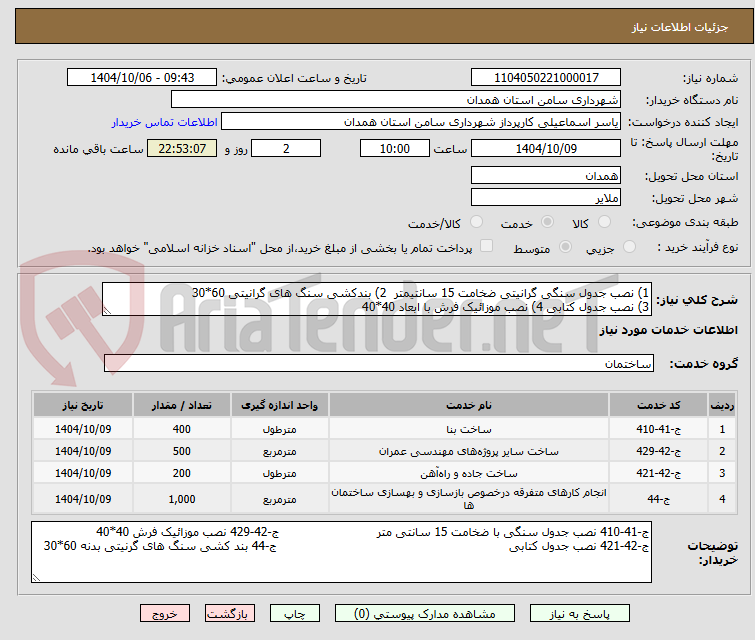Click the خروج exit button

(x=165, y=614)
